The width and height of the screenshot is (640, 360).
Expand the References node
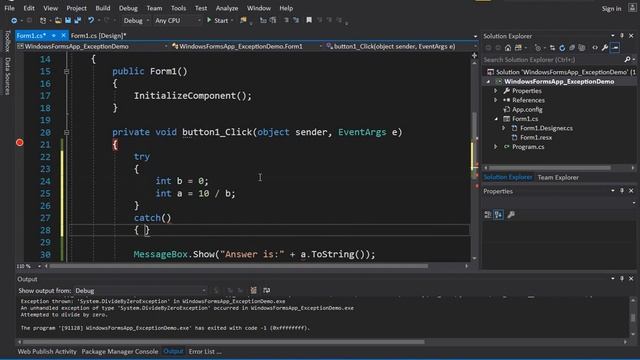click(496, 100)
